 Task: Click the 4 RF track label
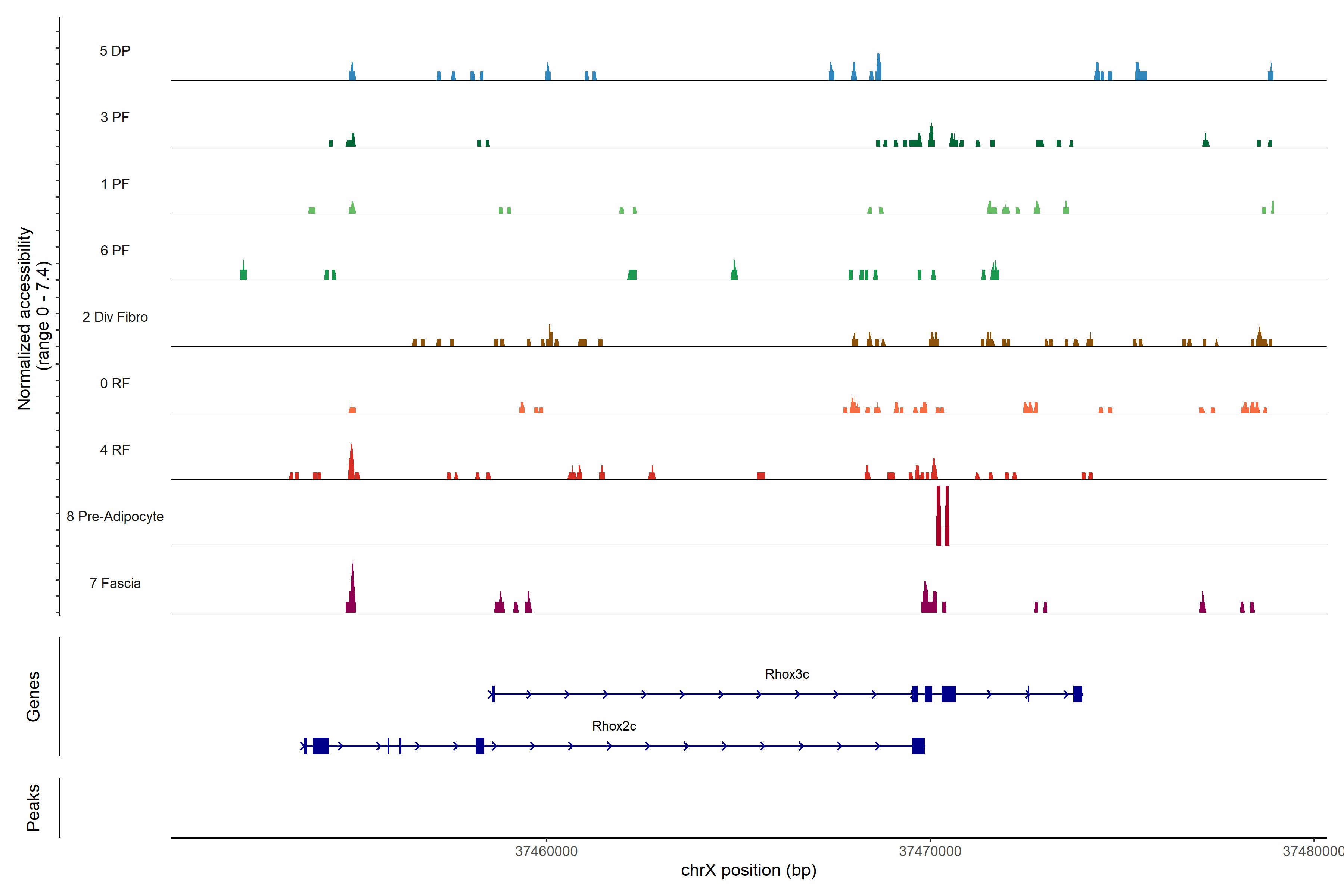[115, 450]
